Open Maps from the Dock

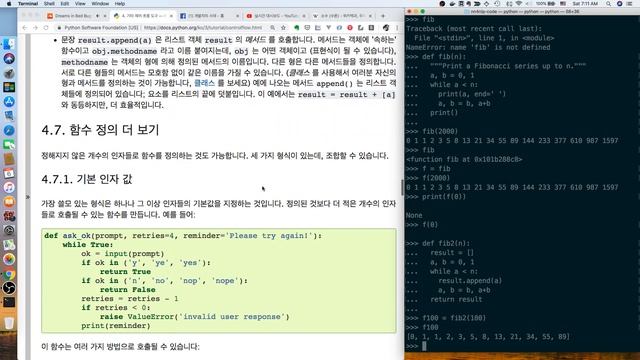[9, 244]
